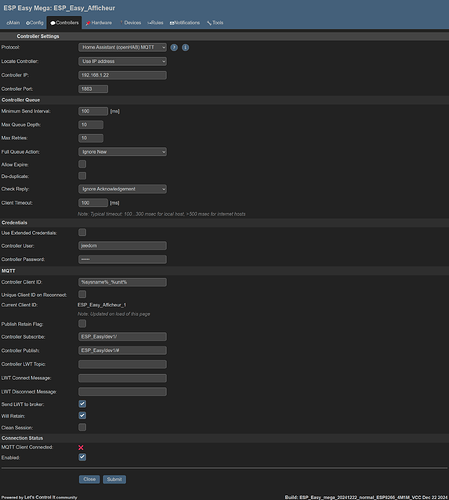Open the Hardware tab with pin icon
Image resolution: width=449 pixels, height=500 pixels.
(99, 23)
